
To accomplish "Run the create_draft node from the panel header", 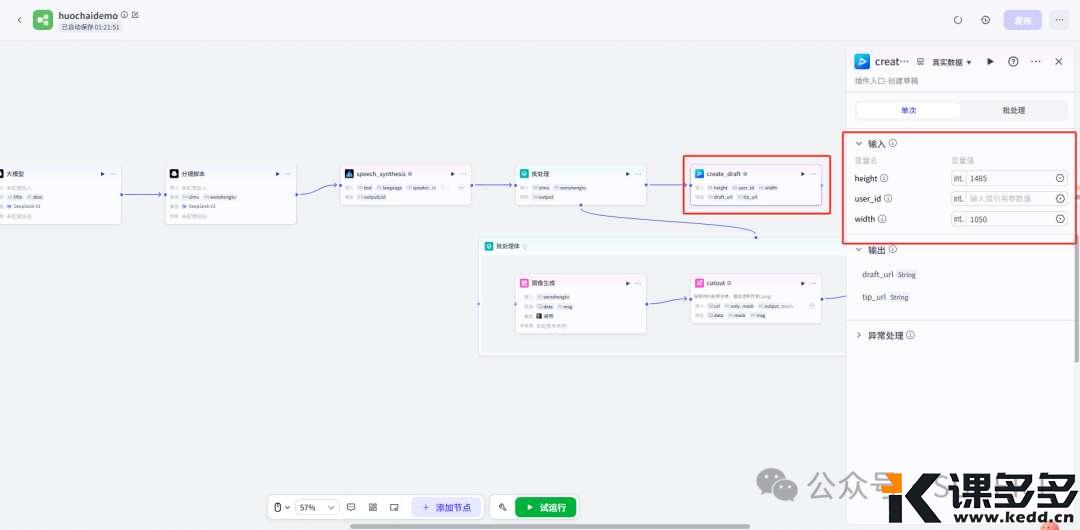I will tap(990, 62).
